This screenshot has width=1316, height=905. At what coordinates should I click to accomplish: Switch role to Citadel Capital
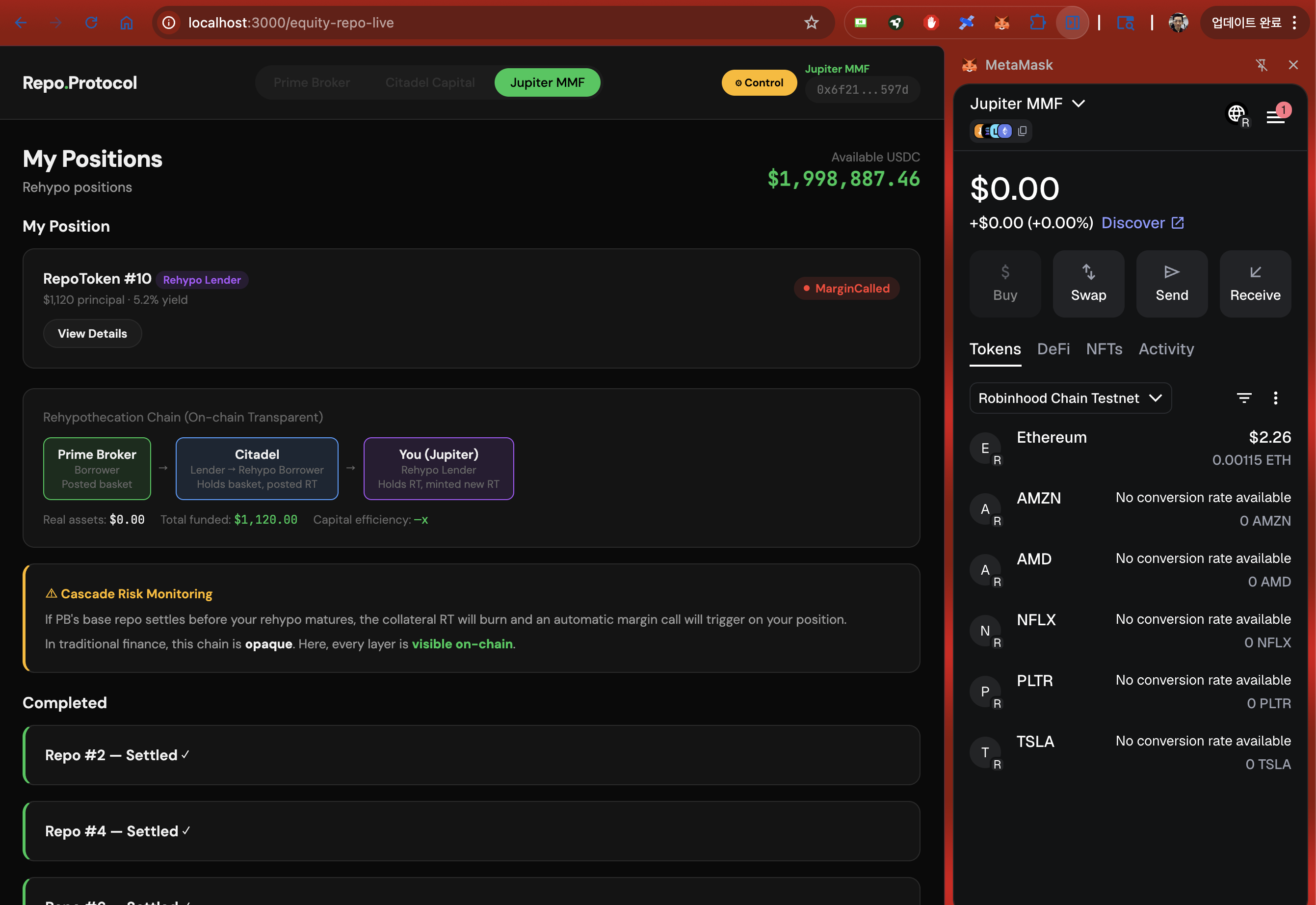tap(430, 83)
